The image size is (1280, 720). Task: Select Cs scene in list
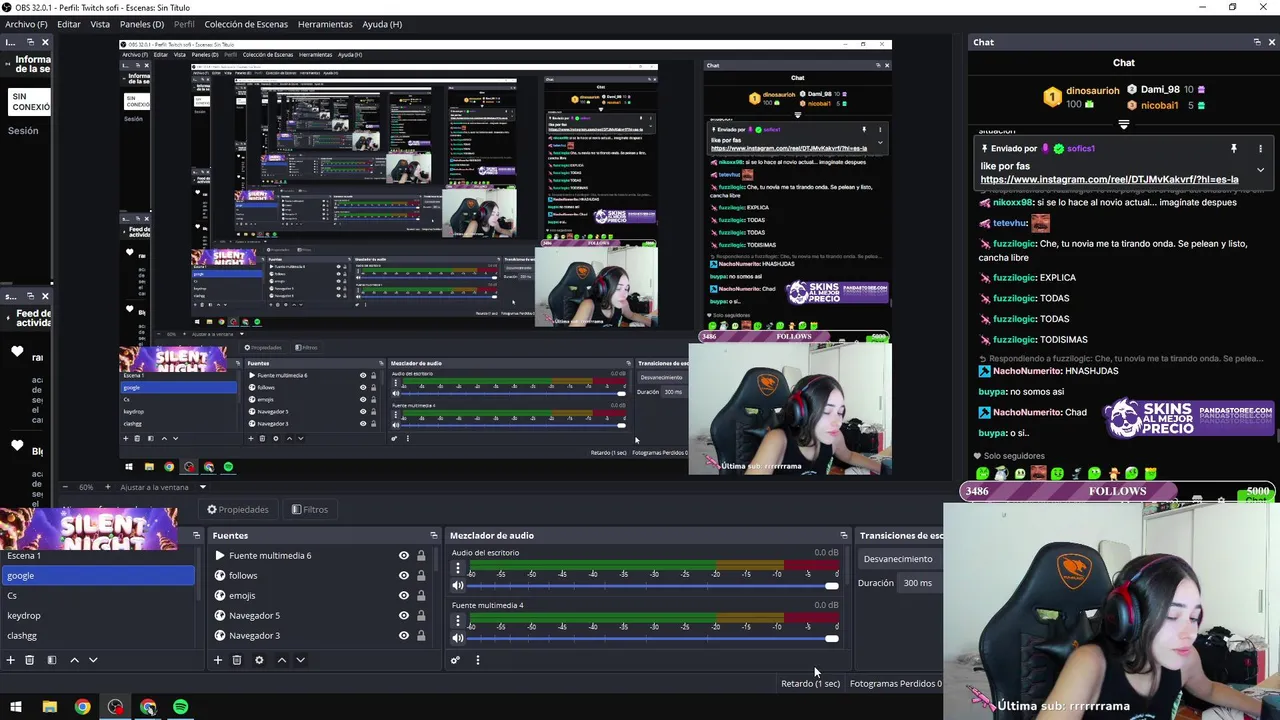[98, 595]
